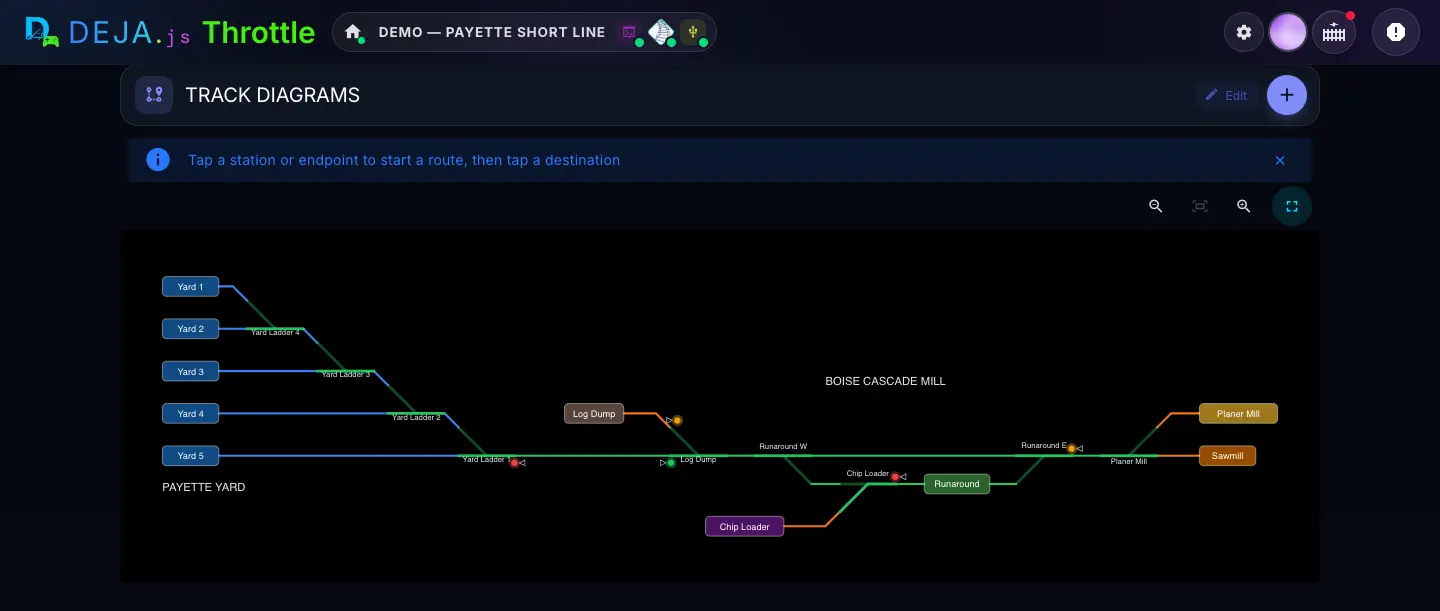Fit the diagram to view
This screenshot has width=1440, height=611.
1200,206
